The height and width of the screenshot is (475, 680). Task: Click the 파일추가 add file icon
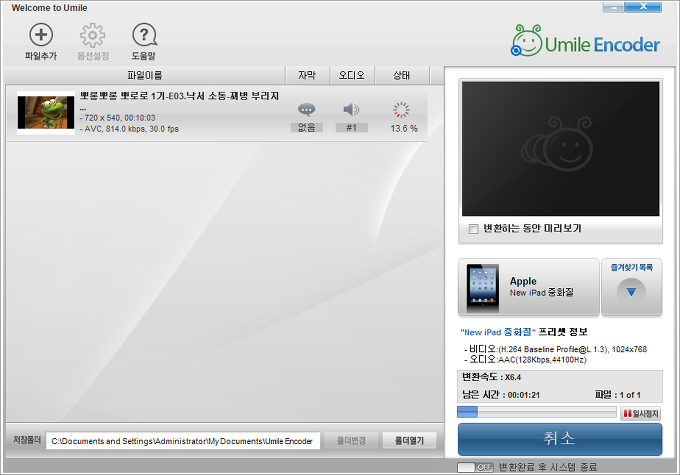tap(41, 35)
